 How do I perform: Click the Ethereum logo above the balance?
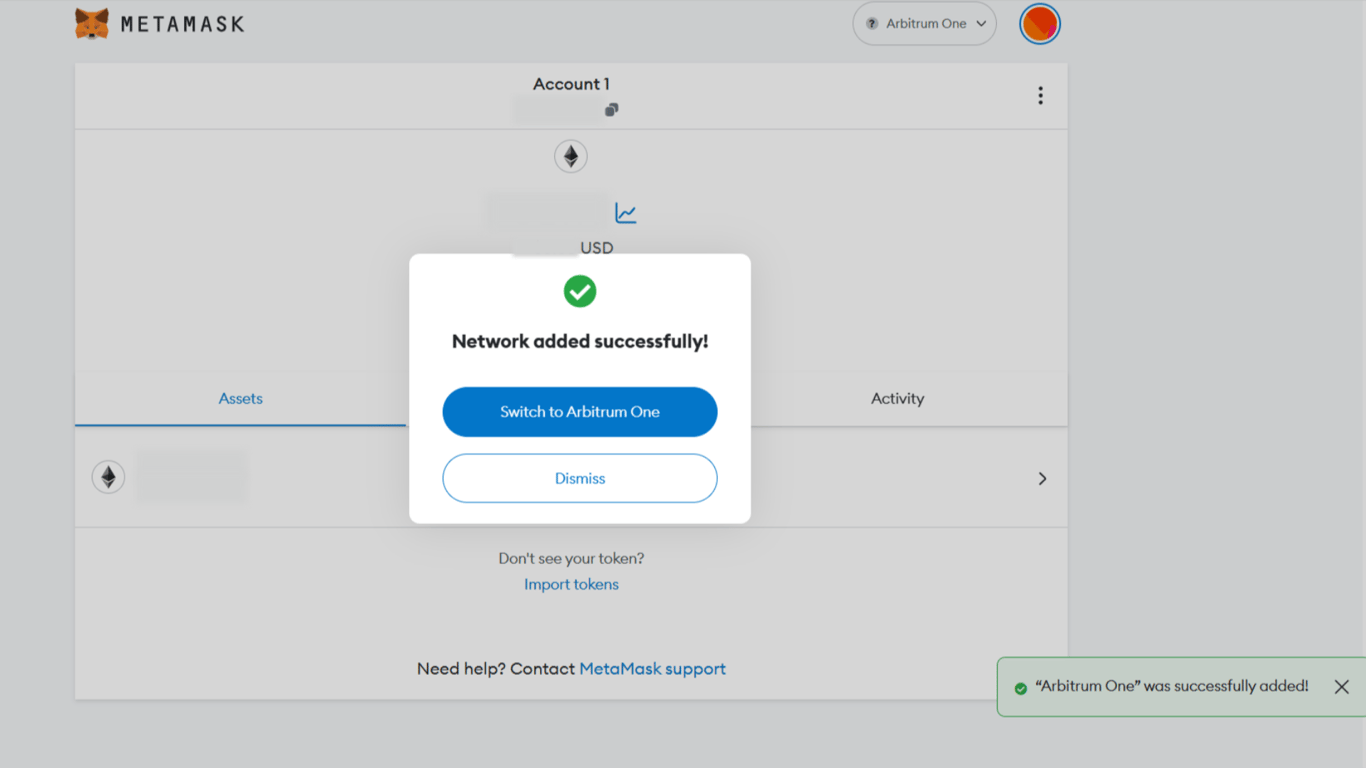click(570, 156)
